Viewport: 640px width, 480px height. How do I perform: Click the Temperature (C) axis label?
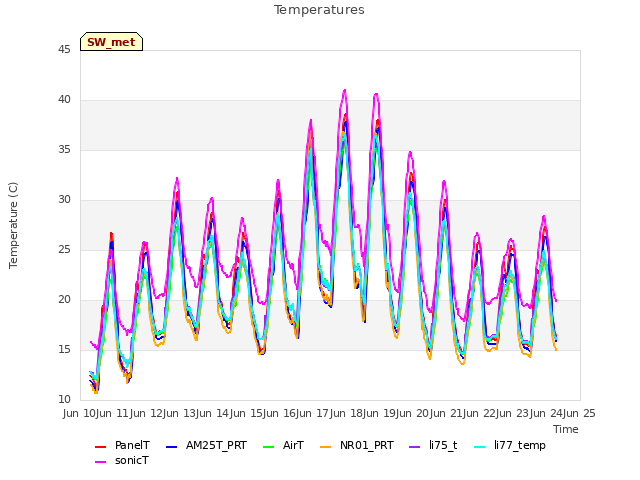(x=13, y=225)
